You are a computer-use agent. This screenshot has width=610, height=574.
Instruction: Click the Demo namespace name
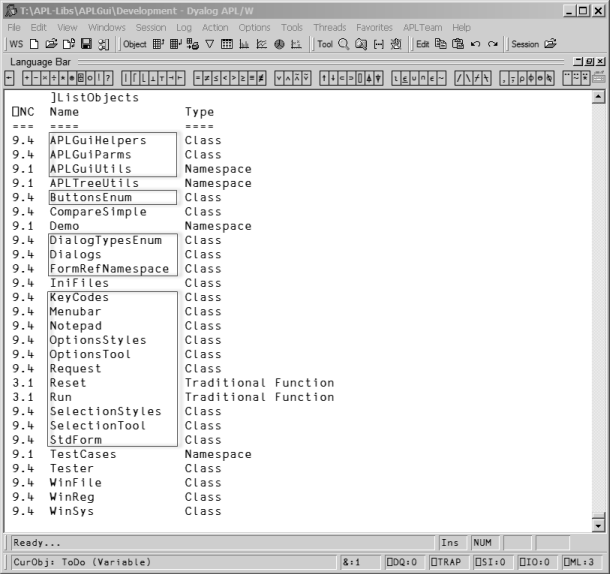tap(64, 226)
